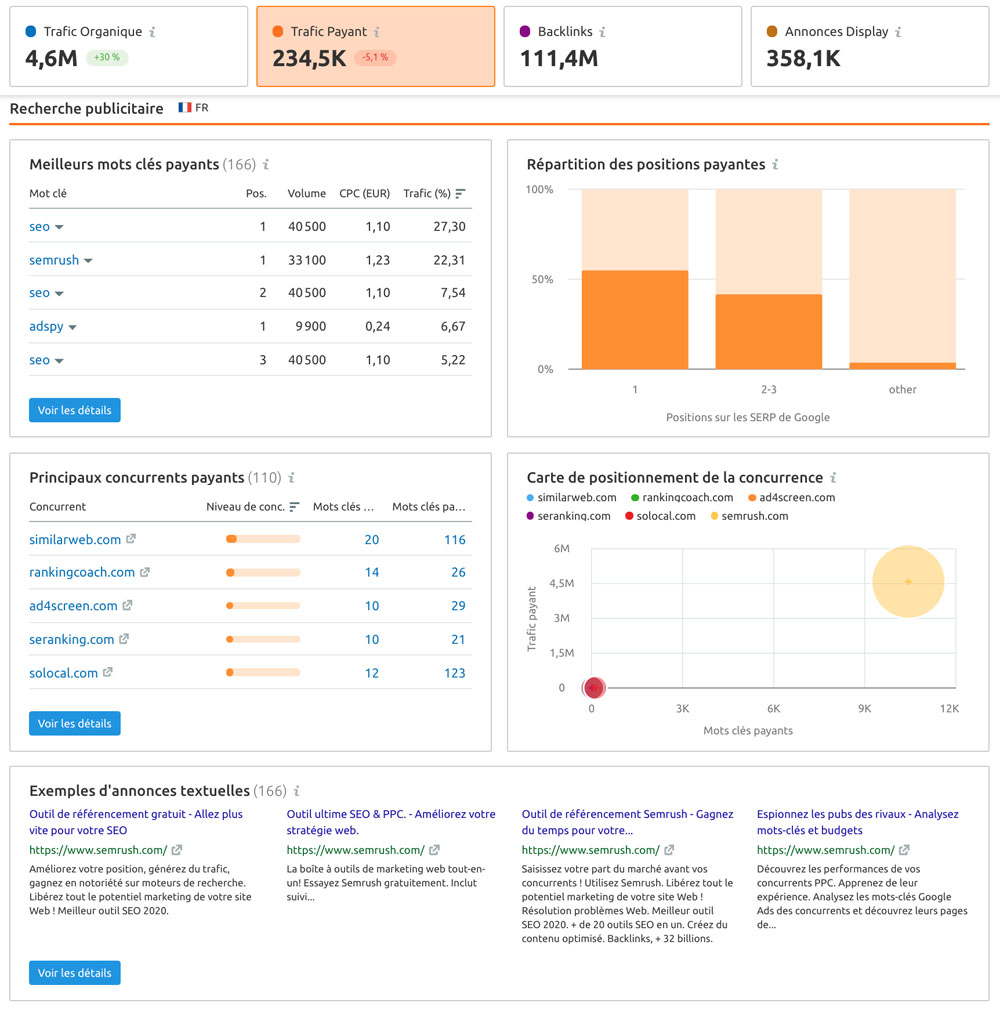Open rankingcoach.com external link icon
1000x1014 pixels.
[145, 572]
